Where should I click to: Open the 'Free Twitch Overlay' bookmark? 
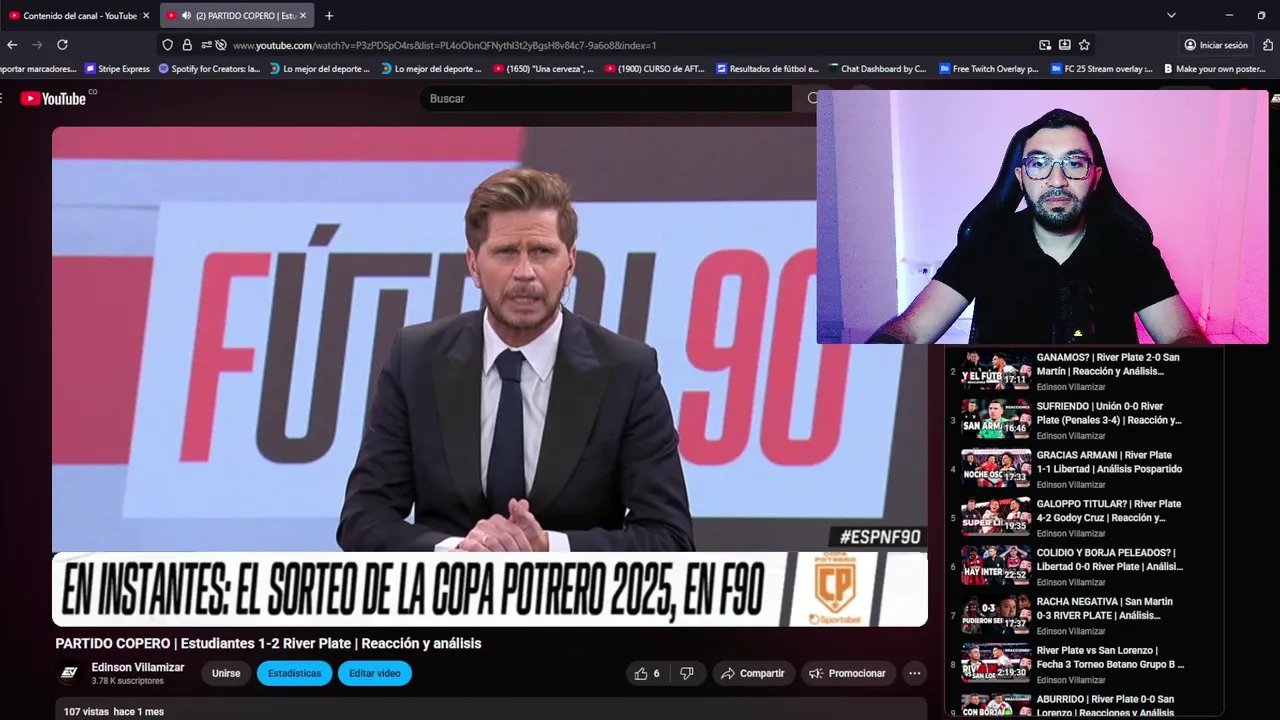pyautogui.click(x=989, y=69)
